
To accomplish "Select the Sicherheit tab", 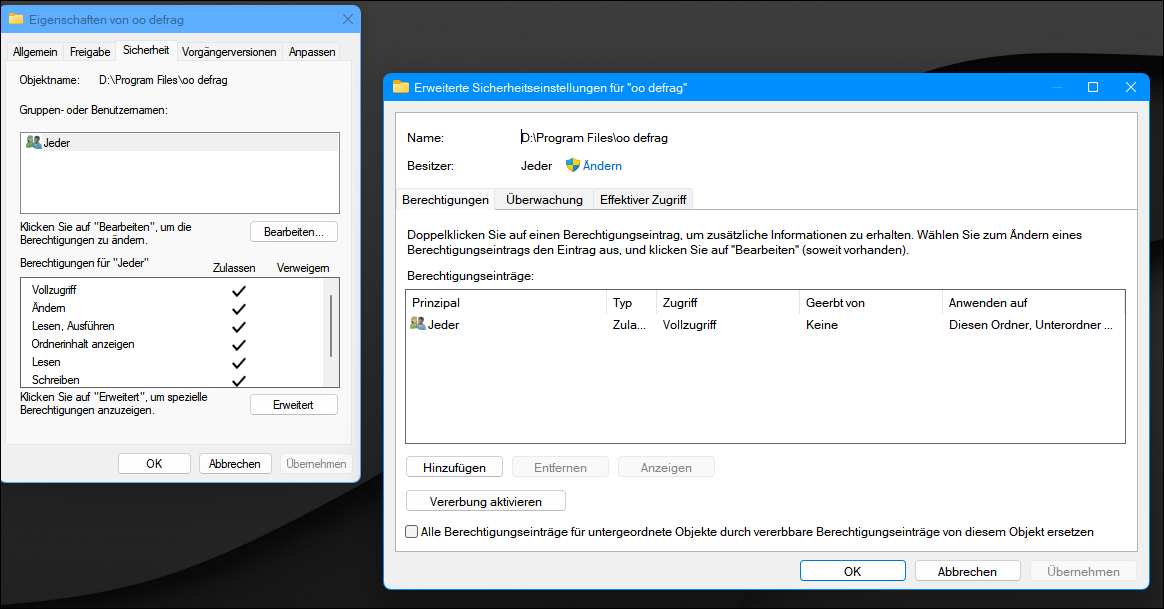I will point(146,50).
